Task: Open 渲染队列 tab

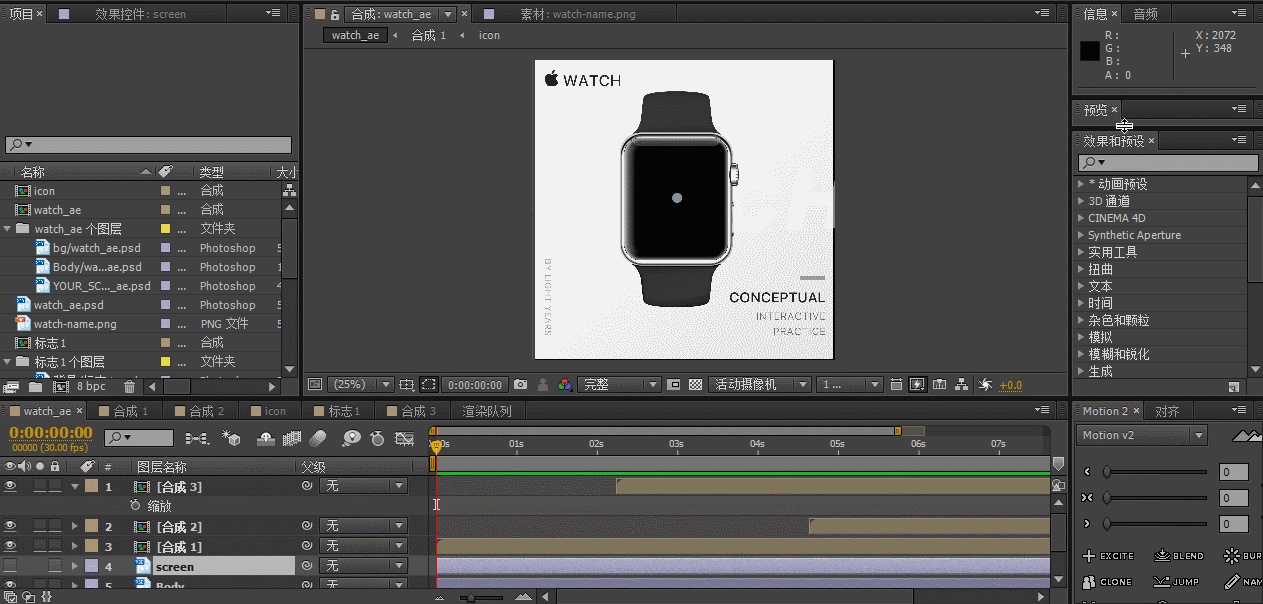Action: point(487,411)
